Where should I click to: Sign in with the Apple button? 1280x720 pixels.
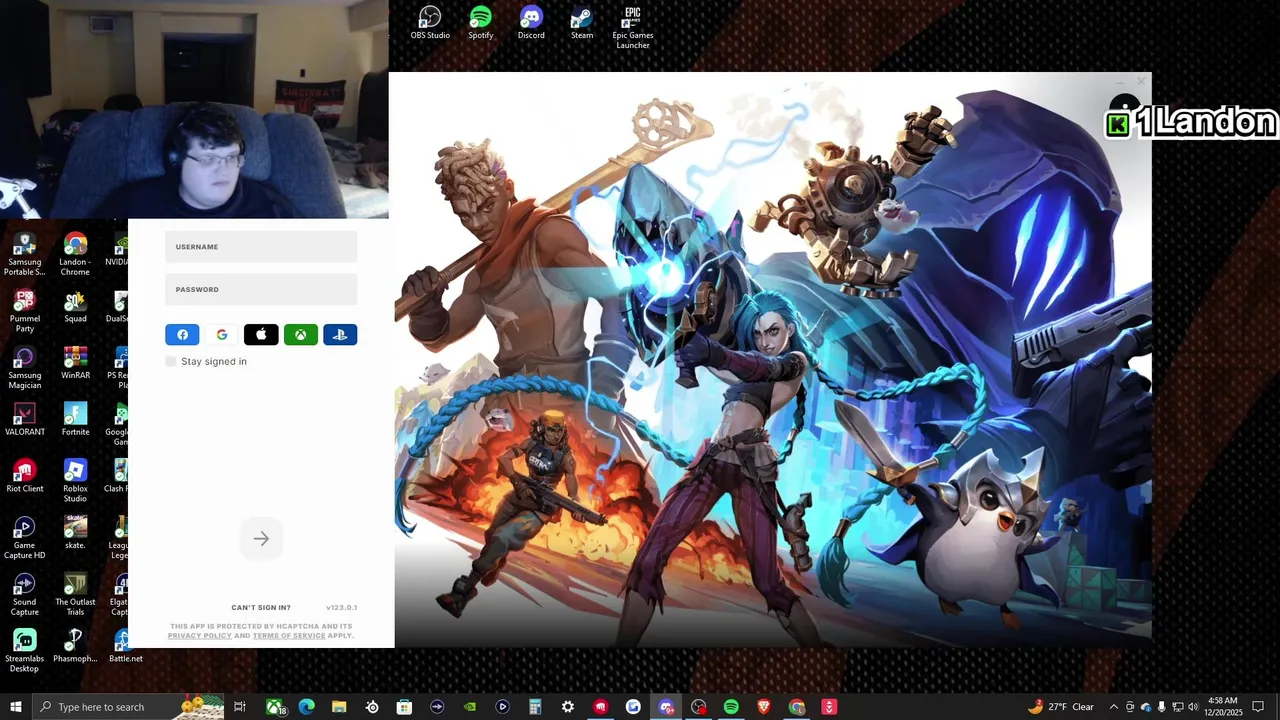coord(261,335)
